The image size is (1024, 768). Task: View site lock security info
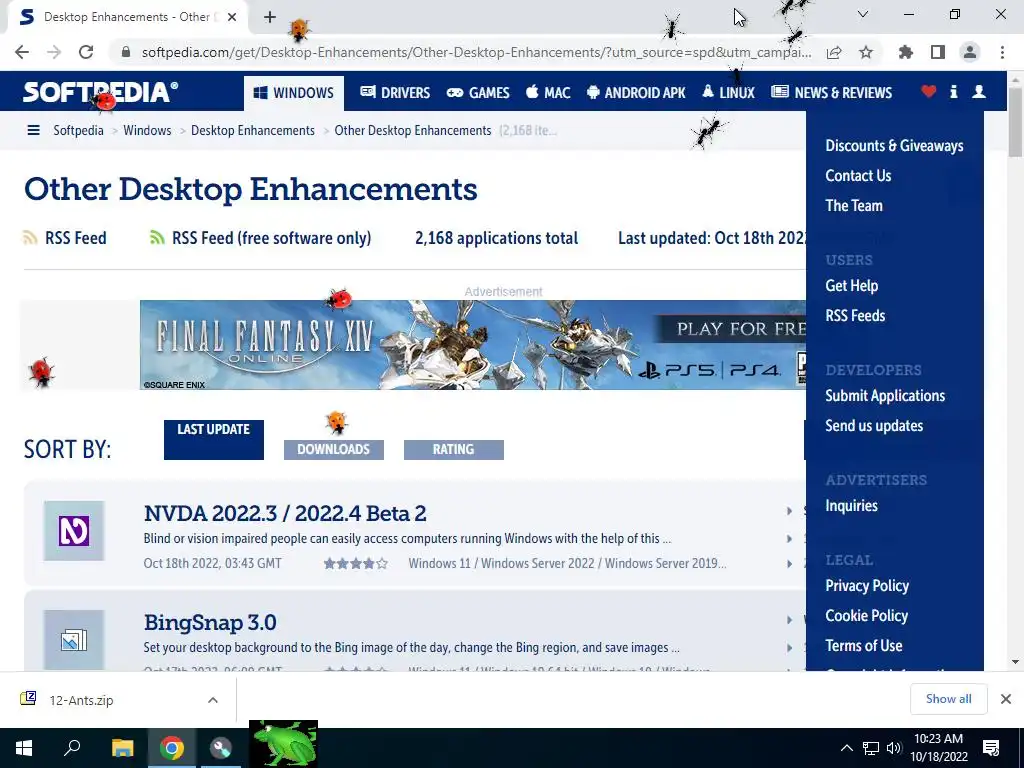(126, 52)
